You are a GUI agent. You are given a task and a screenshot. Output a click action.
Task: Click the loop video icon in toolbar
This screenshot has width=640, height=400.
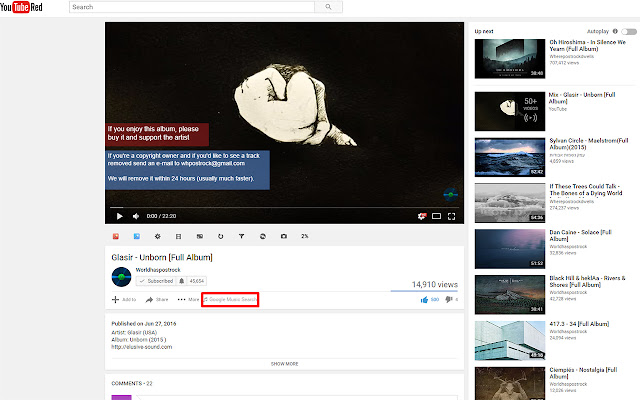point(219,236)
